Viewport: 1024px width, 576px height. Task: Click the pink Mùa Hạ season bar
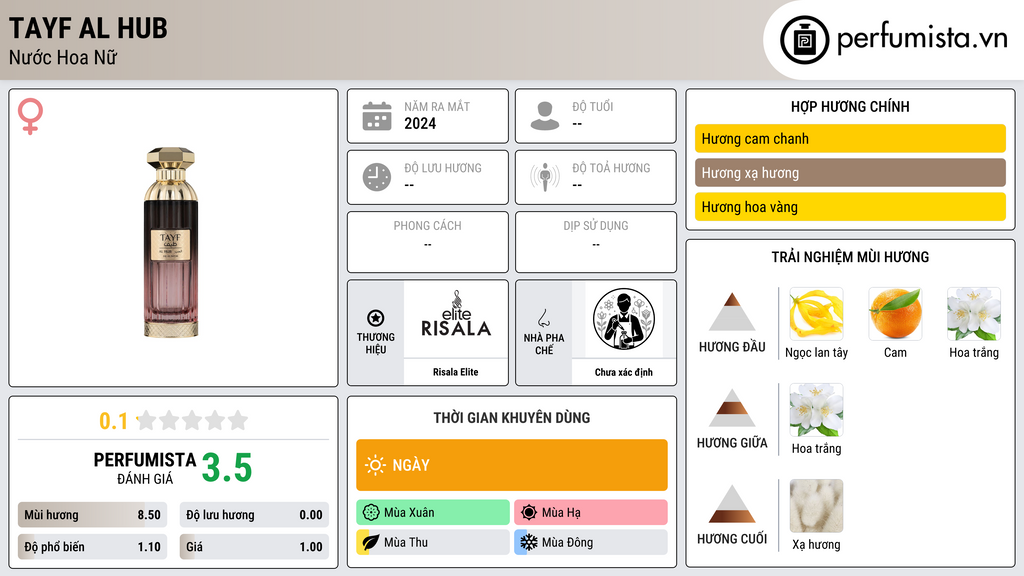(x=591, y=513)
